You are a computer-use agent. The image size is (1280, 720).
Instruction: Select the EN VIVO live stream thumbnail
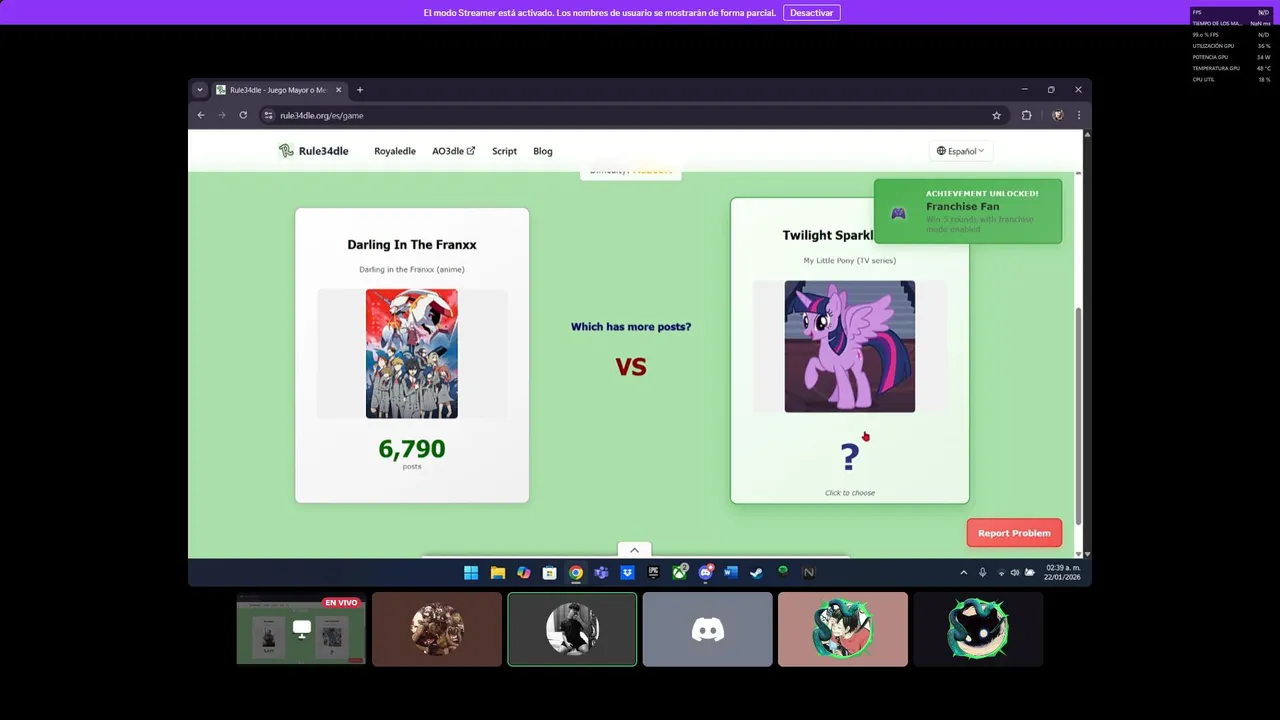point(301,629)
